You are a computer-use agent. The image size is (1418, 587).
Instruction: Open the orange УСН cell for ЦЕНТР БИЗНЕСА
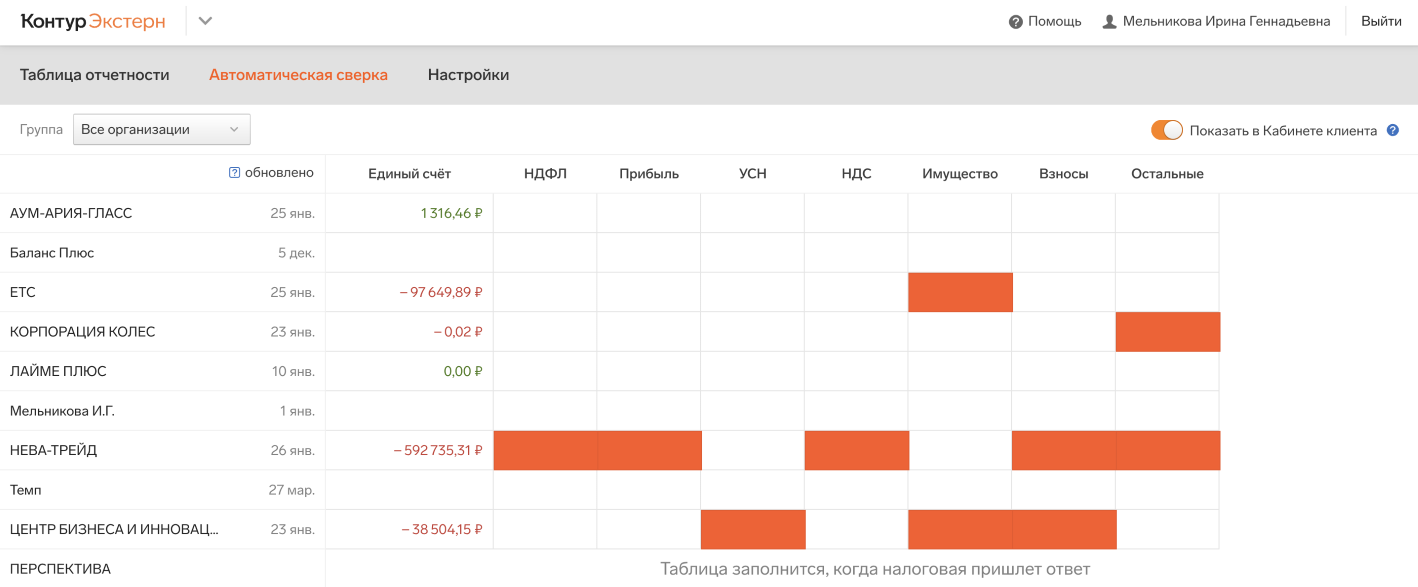click(753, 530)
